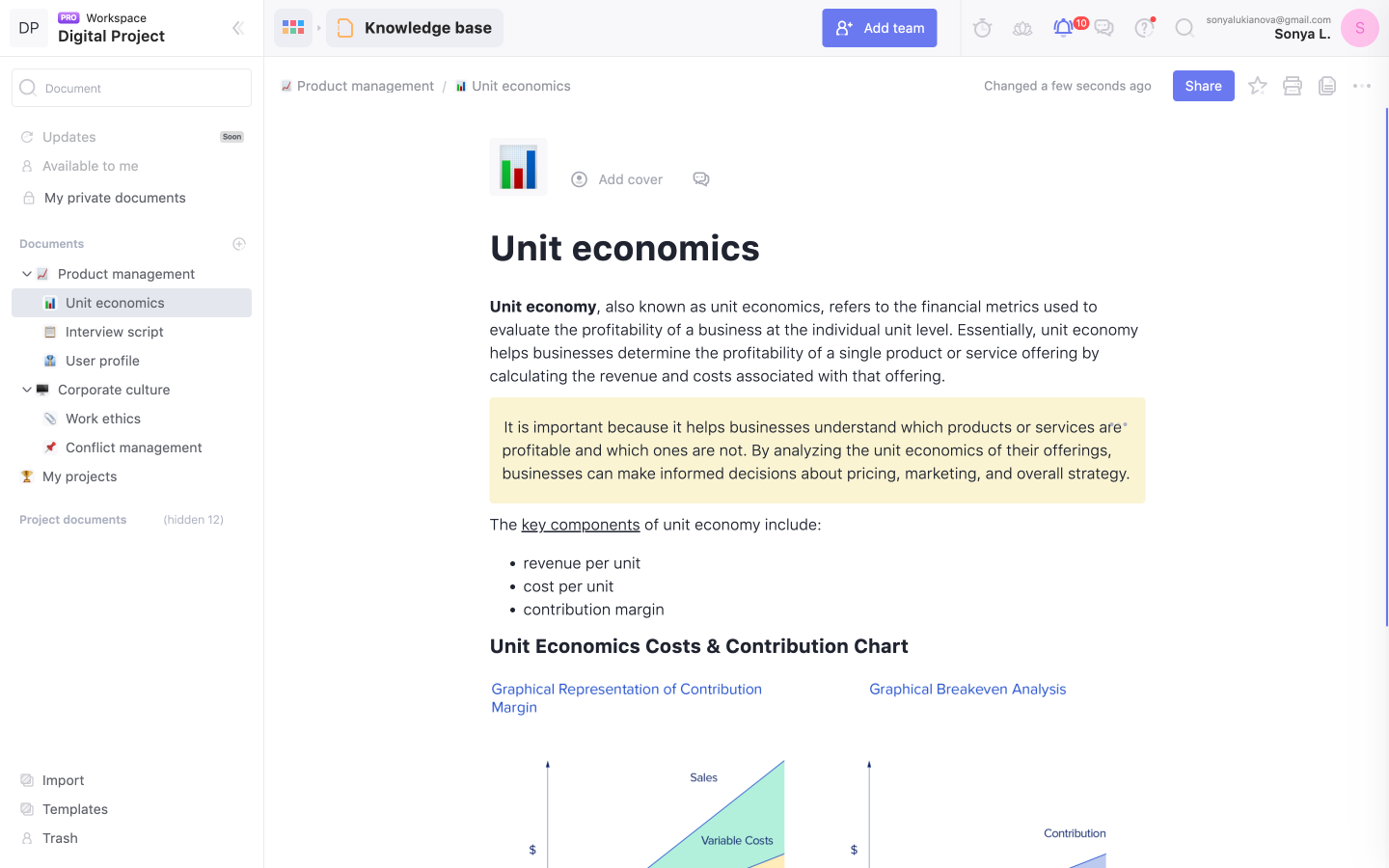Open the timer stopwatch icon

click(982, 28)
